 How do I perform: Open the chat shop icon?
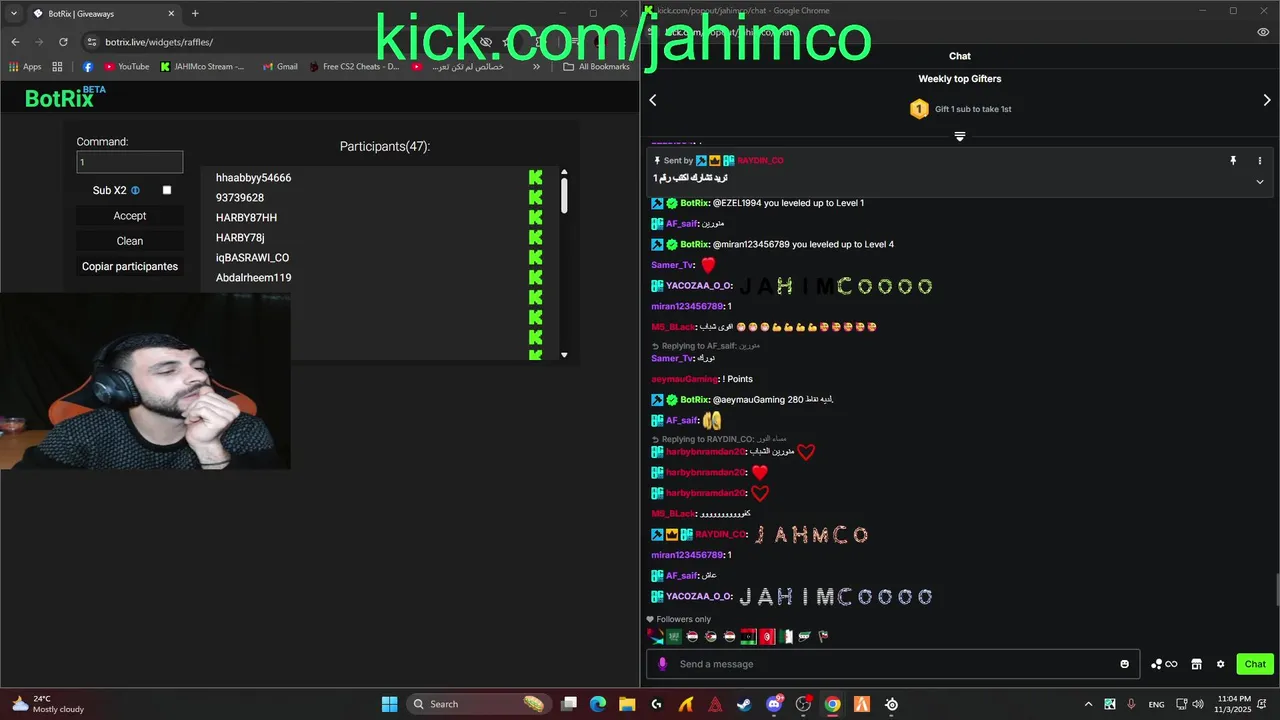(x=1196, y=664)
